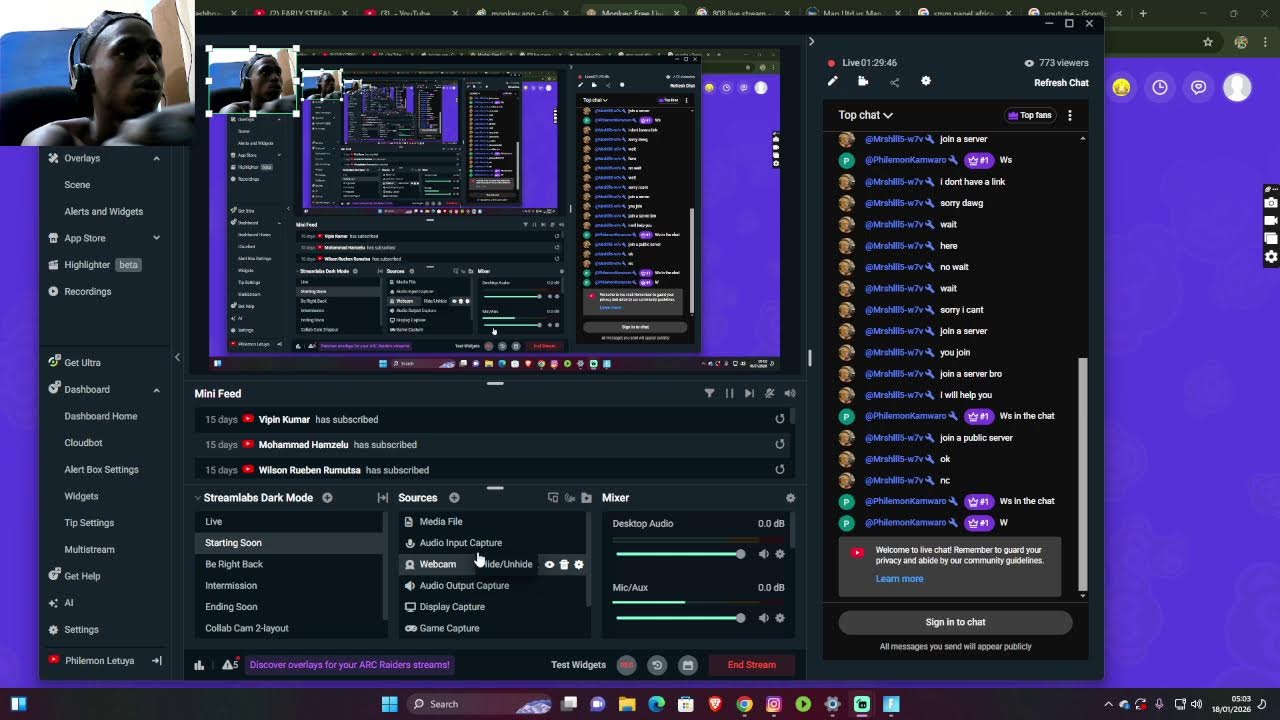Open Settings in sidebar
This screenshot has width=1280, height=720.
(x=81, y=630)
